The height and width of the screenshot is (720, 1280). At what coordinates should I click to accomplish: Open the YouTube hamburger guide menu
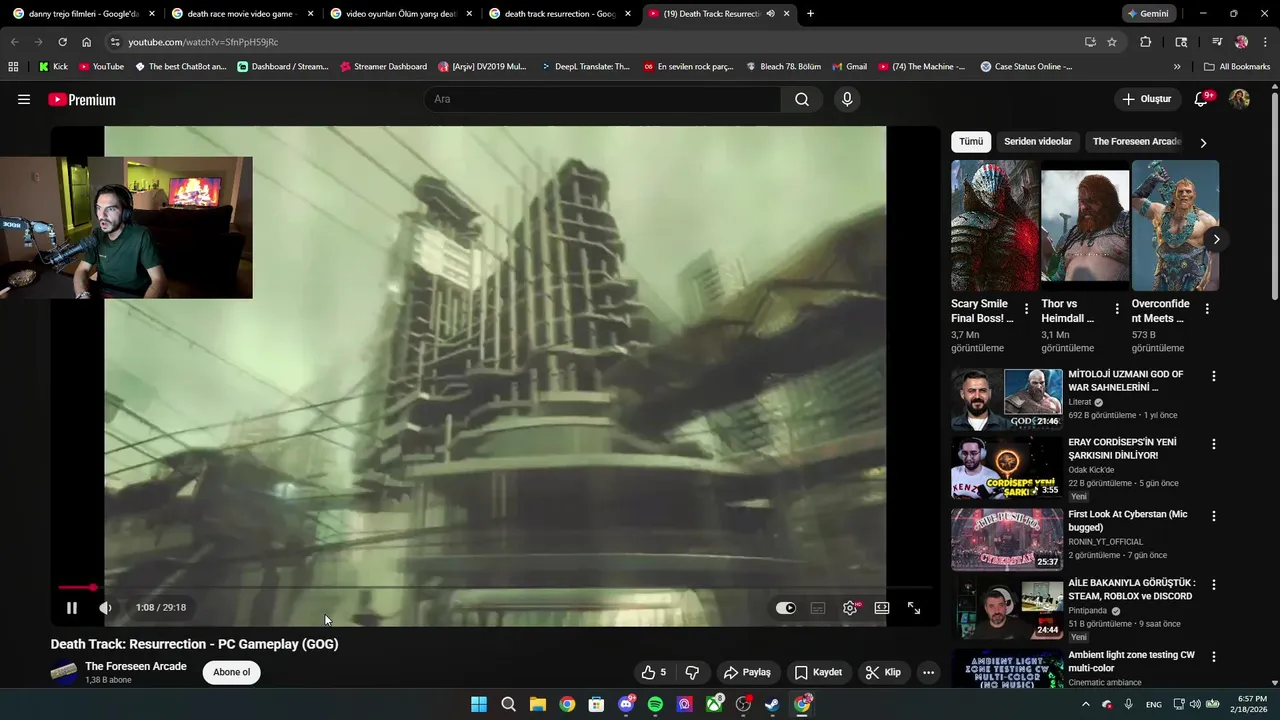tap(24, 99)
